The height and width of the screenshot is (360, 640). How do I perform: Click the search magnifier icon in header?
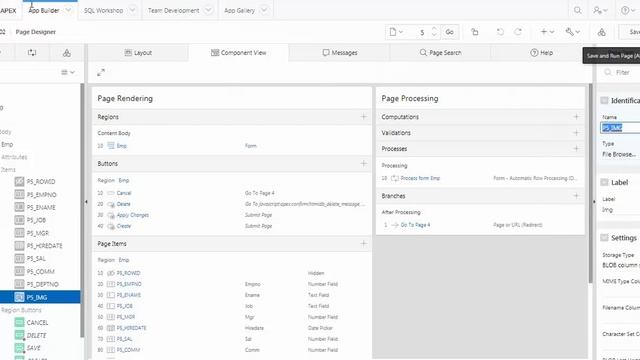tap(578, 10)
